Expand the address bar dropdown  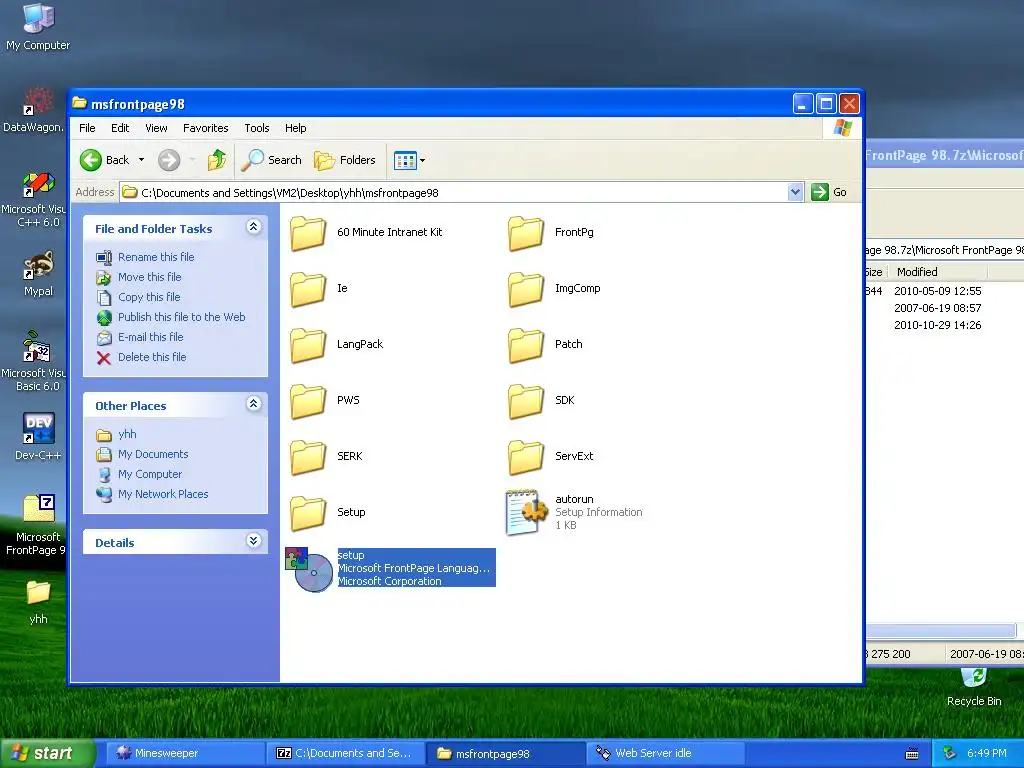tap(795, 192)
